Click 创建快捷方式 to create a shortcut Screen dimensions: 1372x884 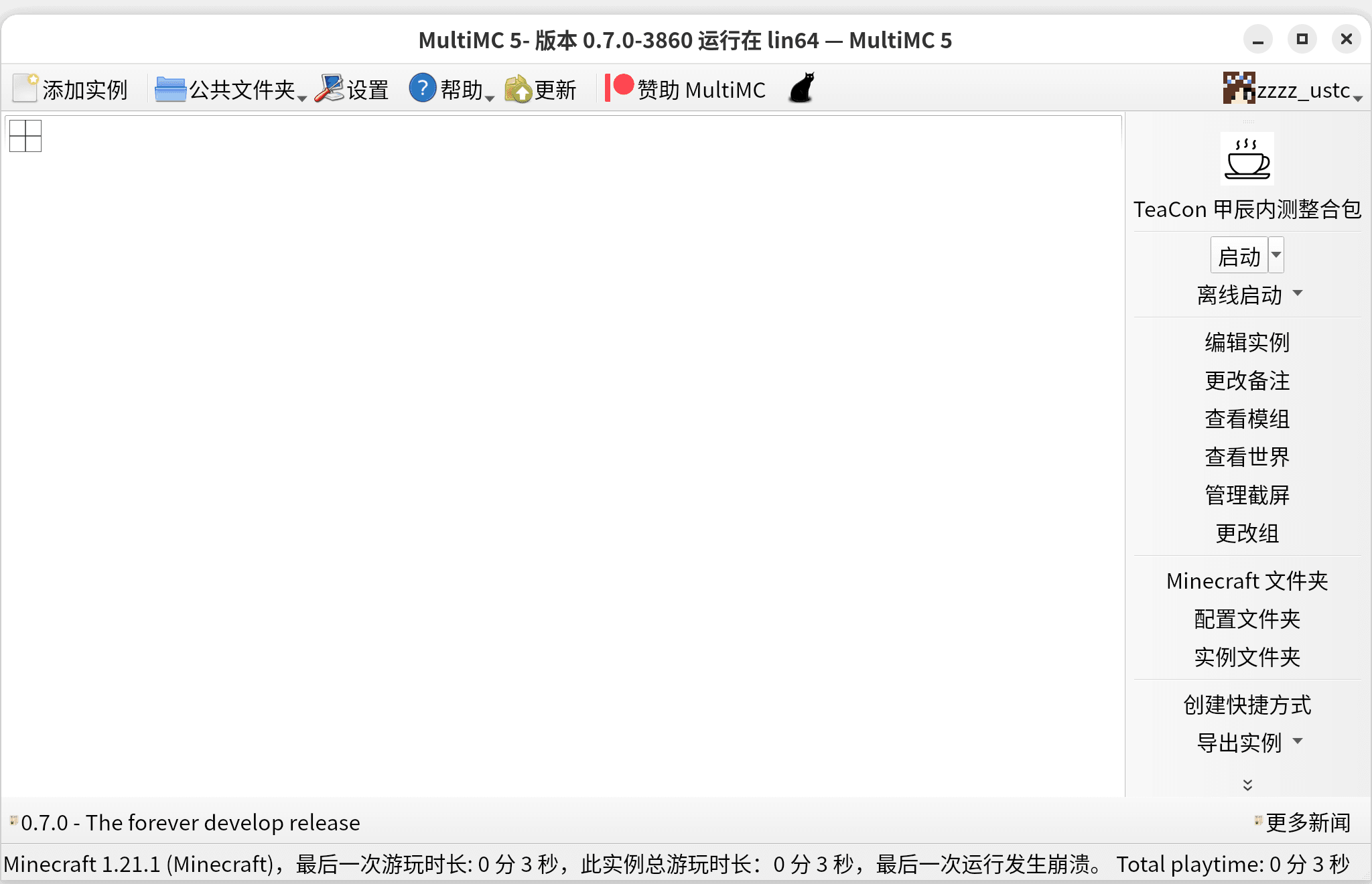[x=1247, y=705]
